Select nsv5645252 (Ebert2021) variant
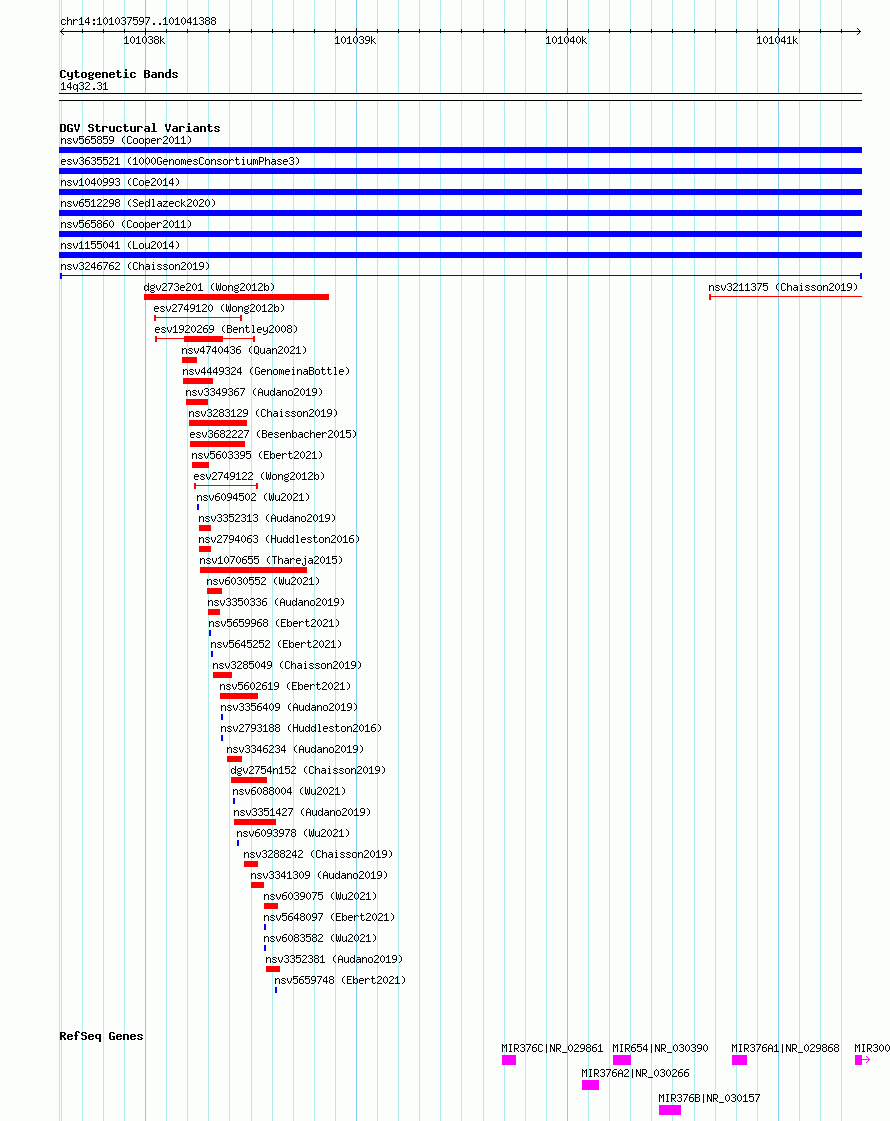Viewport: 890px width, 1121px height. pos(276,644)
